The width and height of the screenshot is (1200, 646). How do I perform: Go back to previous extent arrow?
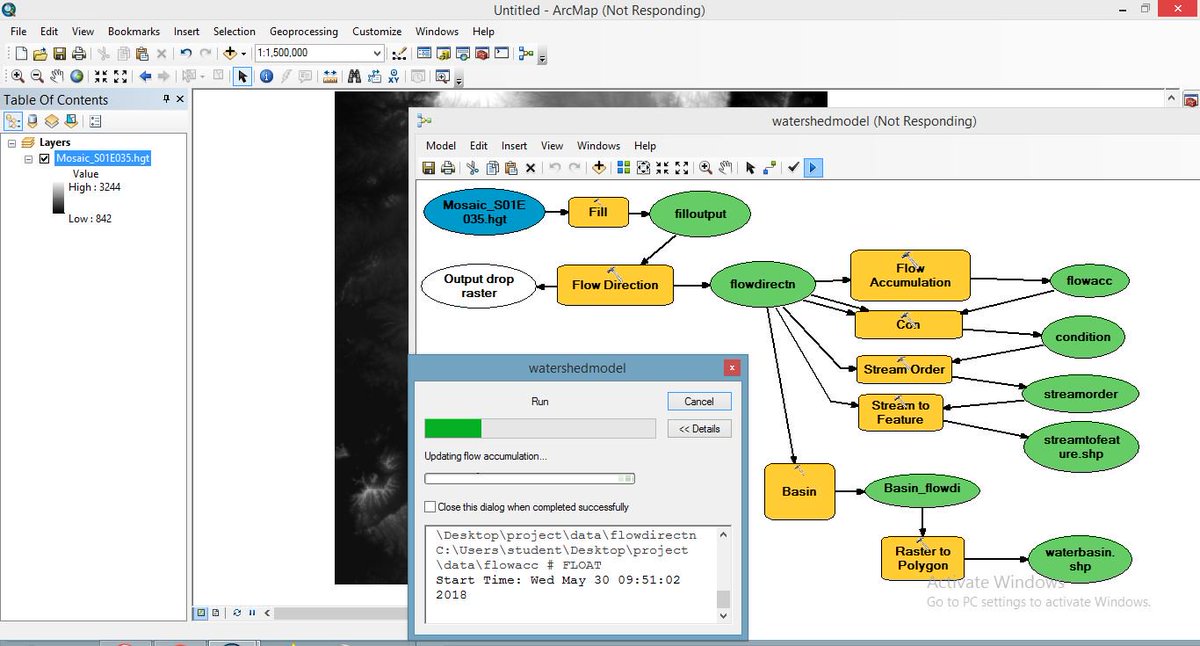coord(145,76)
